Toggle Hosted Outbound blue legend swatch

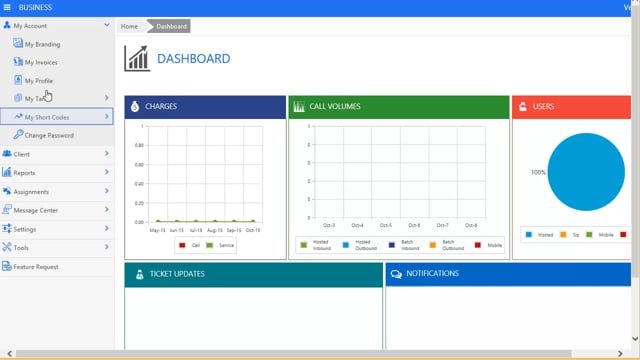346,245
